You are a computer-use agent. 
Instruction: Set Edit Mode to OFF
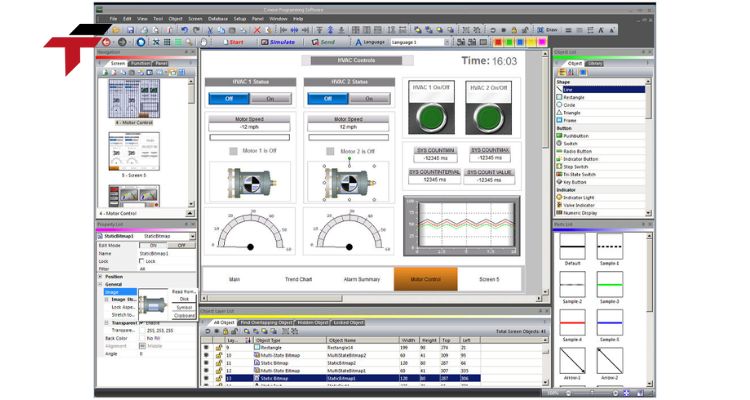pos(182,245)
